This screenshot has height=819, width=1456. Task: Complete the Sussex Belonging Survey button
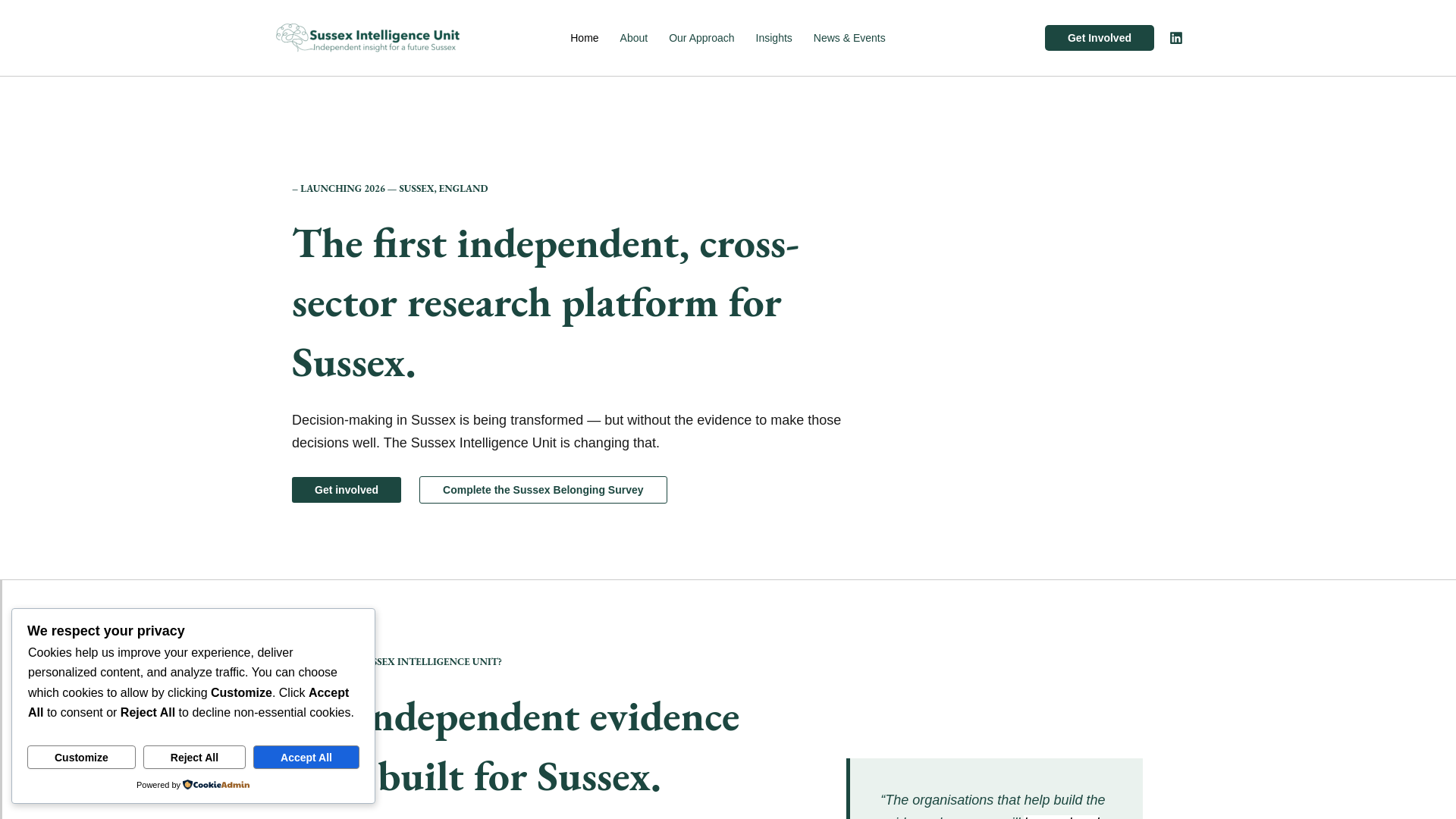[x=543, y=490]
